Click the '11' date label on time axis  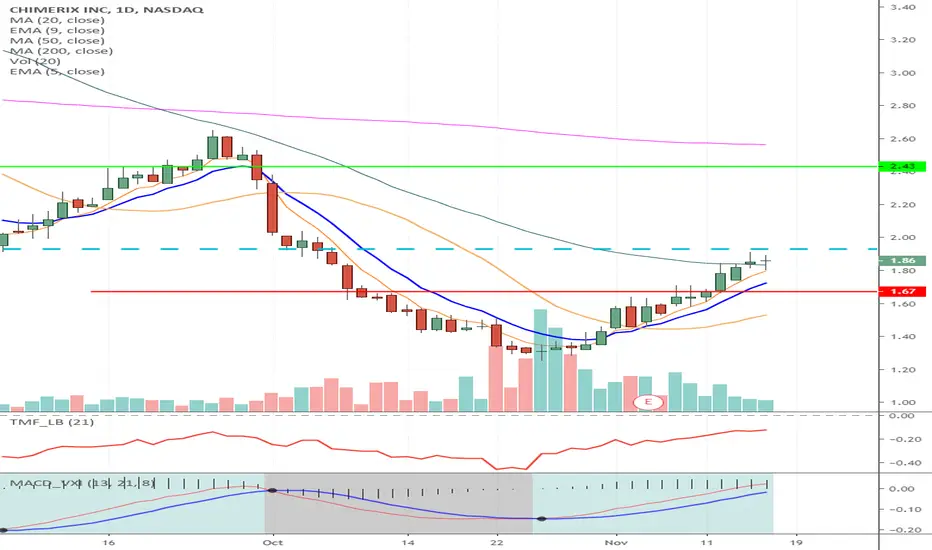coord(706,542)
